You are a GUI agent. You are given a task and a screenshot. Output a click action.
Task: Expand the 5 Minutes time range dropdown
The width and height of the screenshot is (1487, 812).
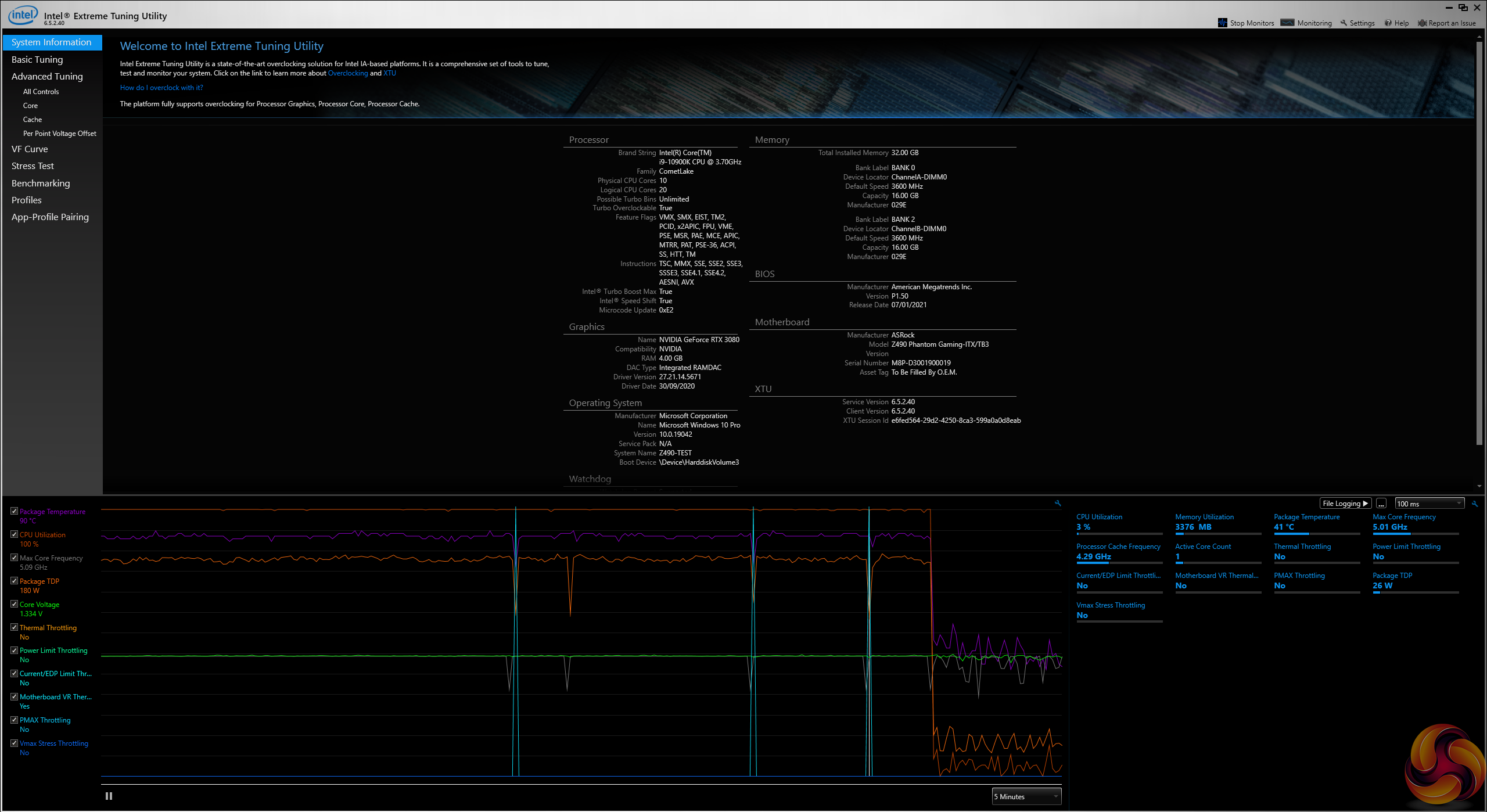(x=1026, y=796)
